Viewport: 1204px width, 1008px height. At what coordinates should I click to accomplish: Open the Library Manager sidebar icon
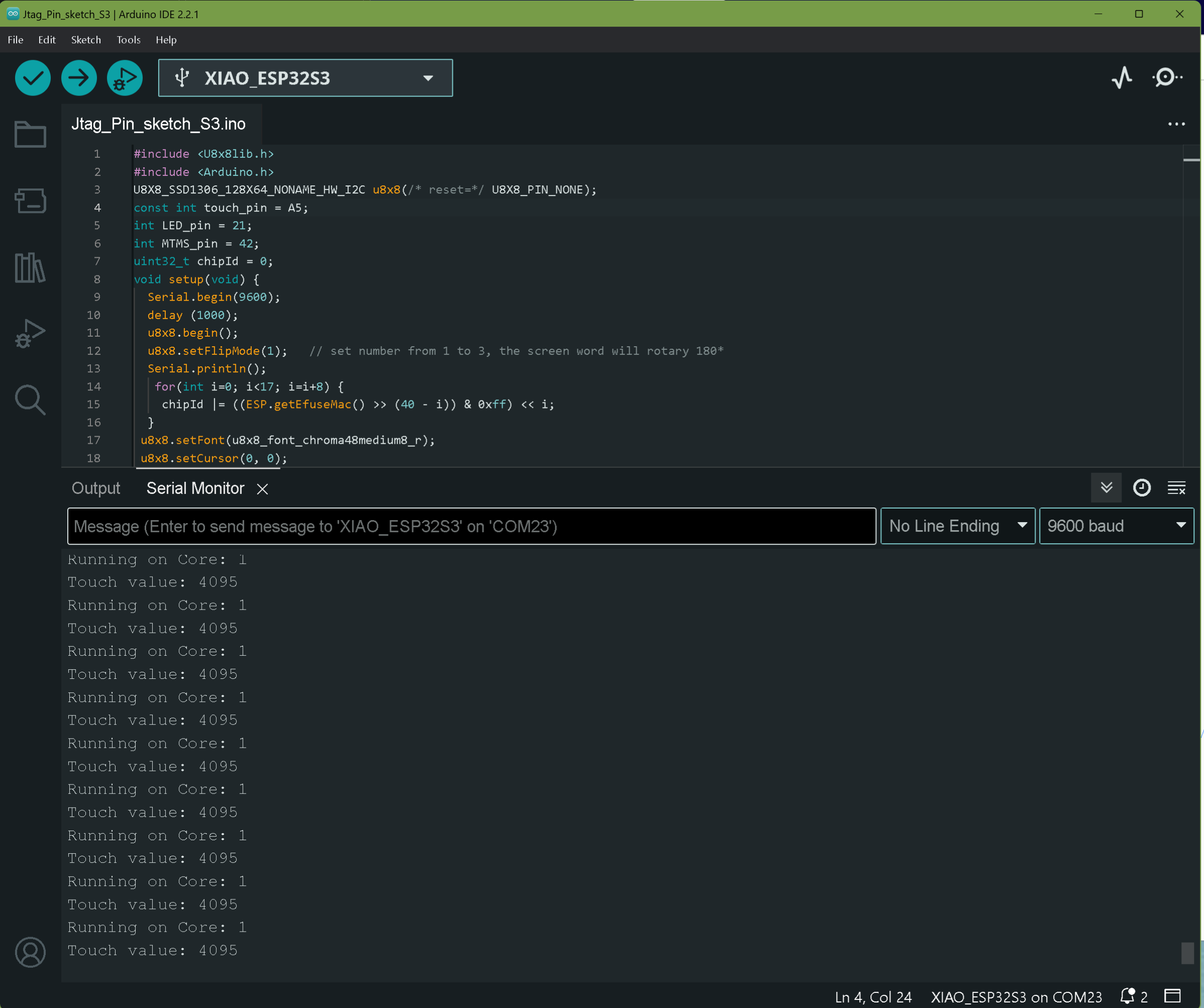click(30, 267)
